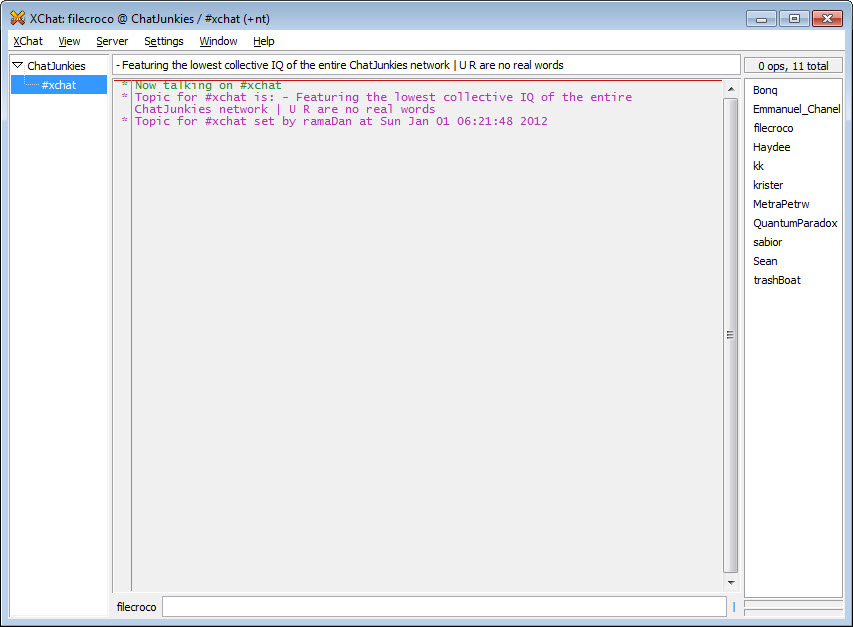Select user QuantumParadox in the user list
This screenshot has height=627, width=853.
795,224
